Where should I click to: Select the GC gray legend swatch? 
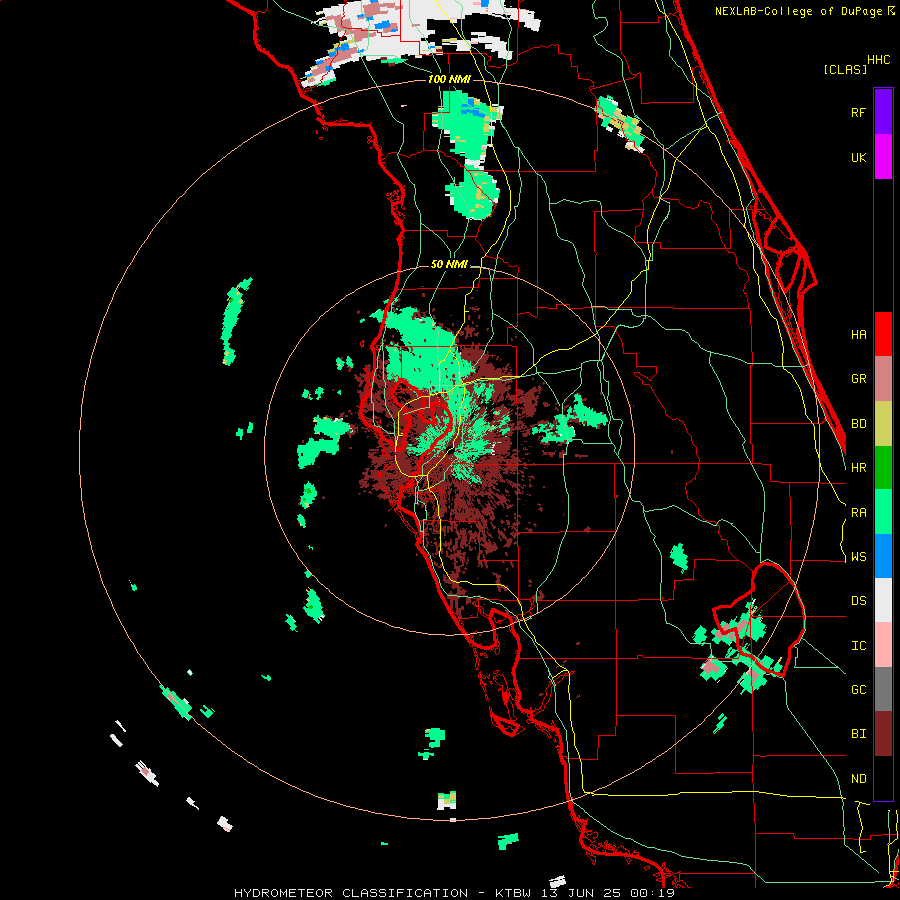[883, 689]
